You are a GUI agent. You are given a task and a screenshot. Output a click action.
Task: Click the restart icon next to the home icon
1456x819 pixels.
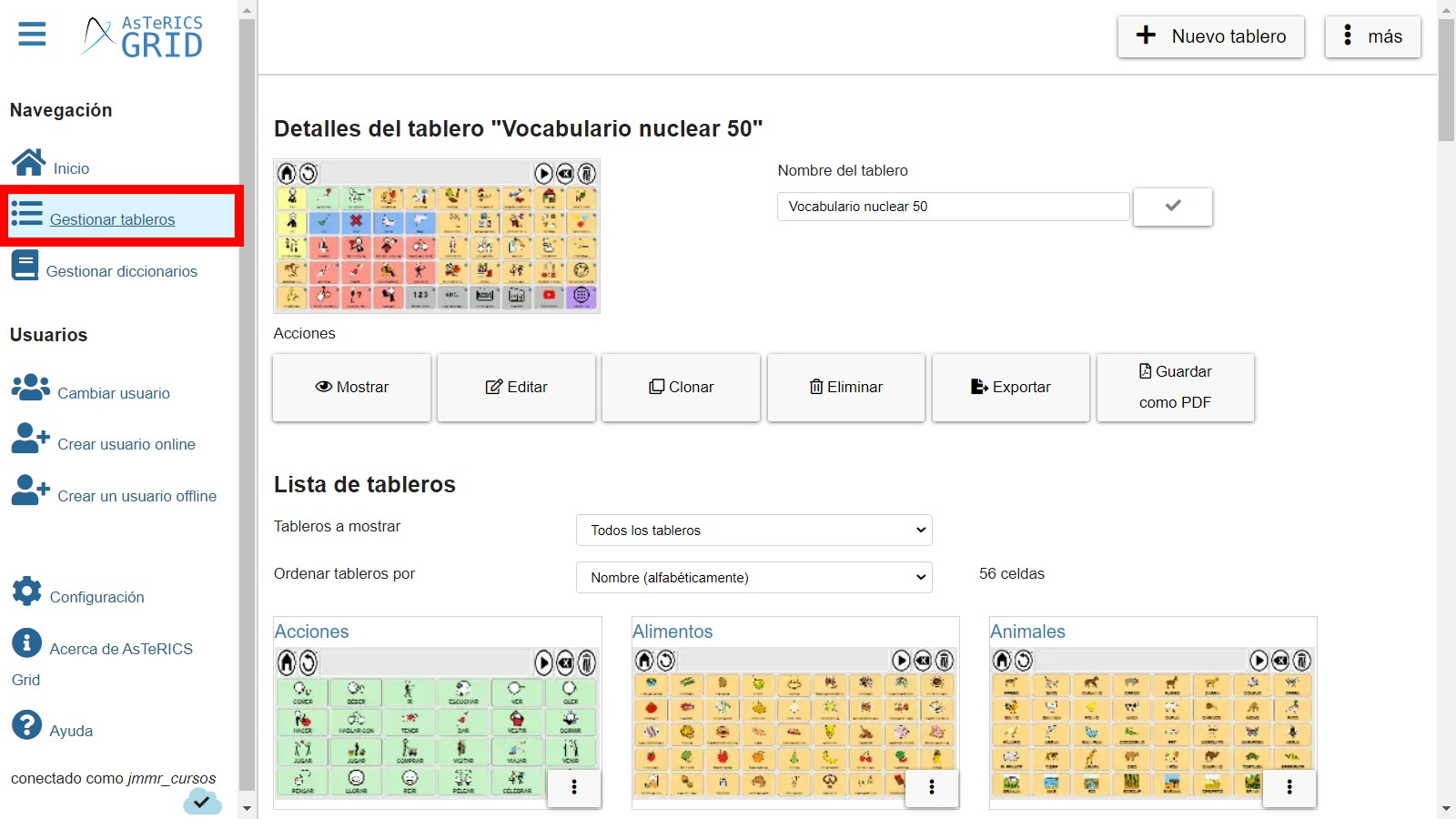(308, 173)
